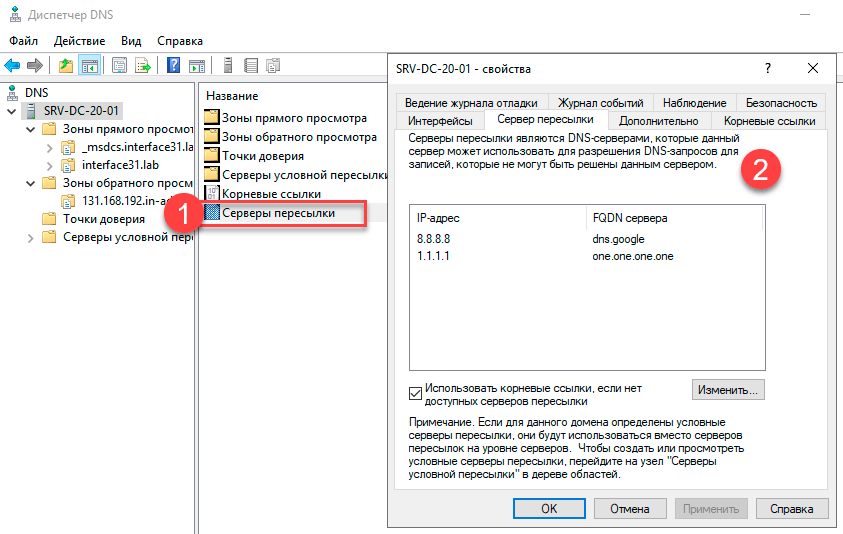Viewport: 843px width, 534px height.
Task: Select the Корневые ссылки label in the list
Action: 271,194
